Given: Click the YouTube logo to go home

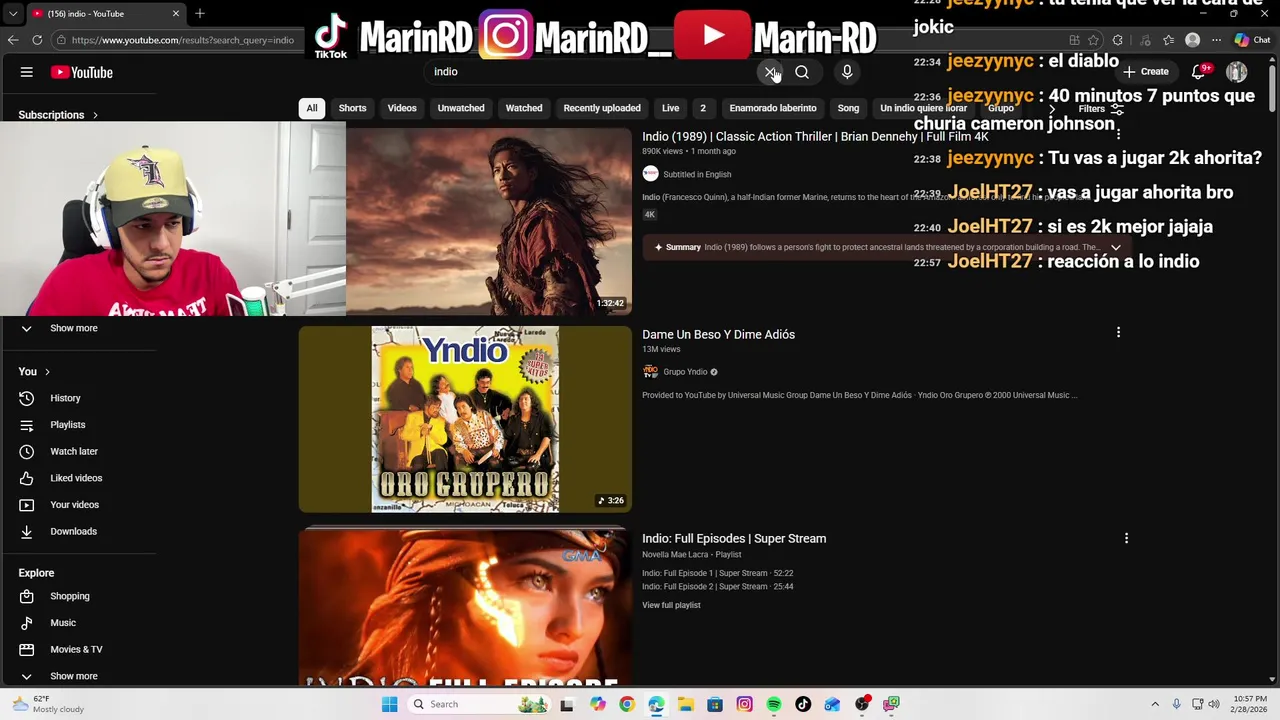Looking at the screenshot, I should pyautogui.click(x=81, y=72).
